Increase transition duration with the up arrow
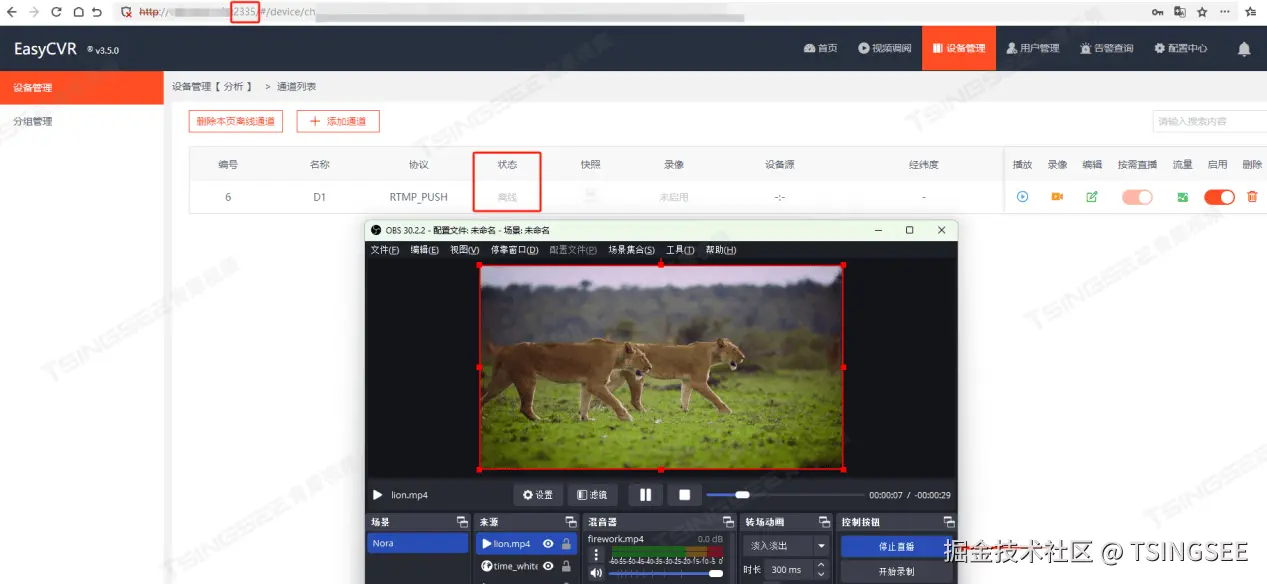 tap(821, 565)
